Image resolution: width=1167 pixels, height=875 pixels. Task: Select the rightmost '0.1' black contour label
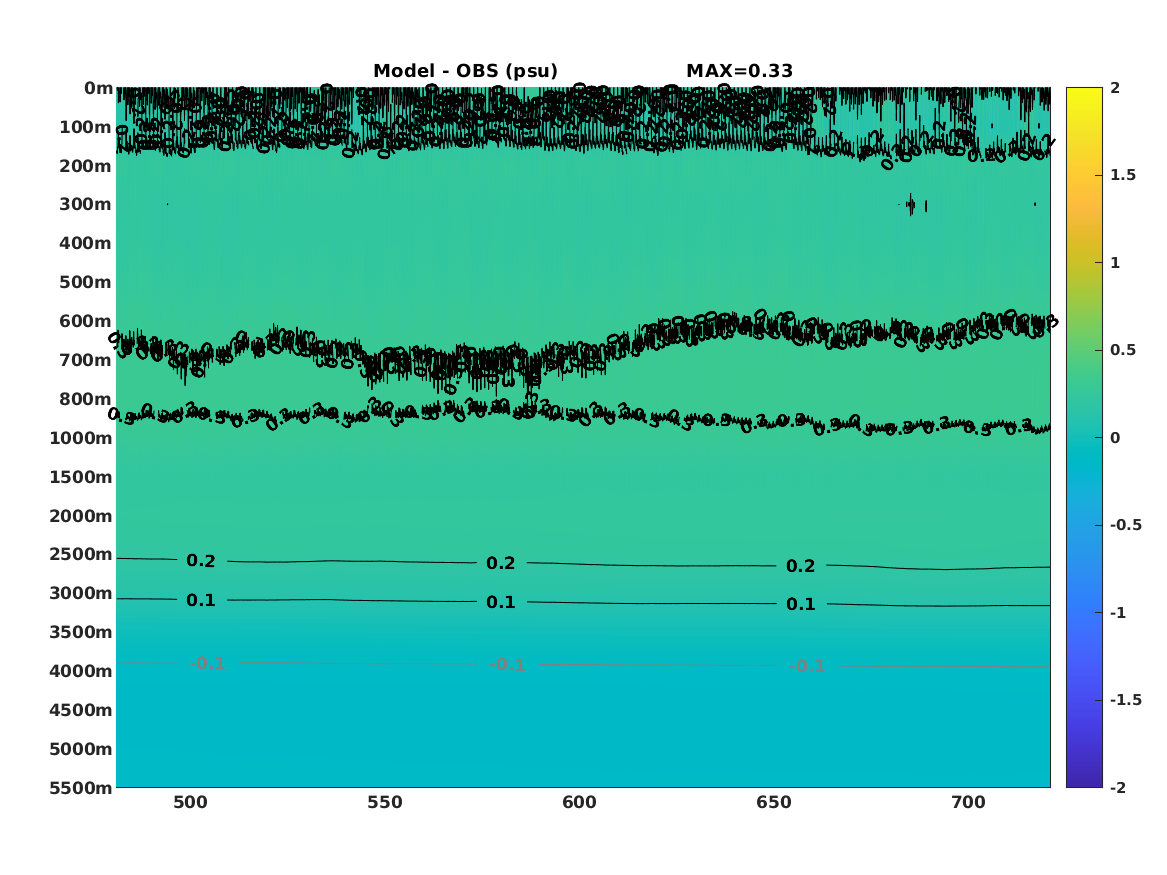[x=801, y=604]
